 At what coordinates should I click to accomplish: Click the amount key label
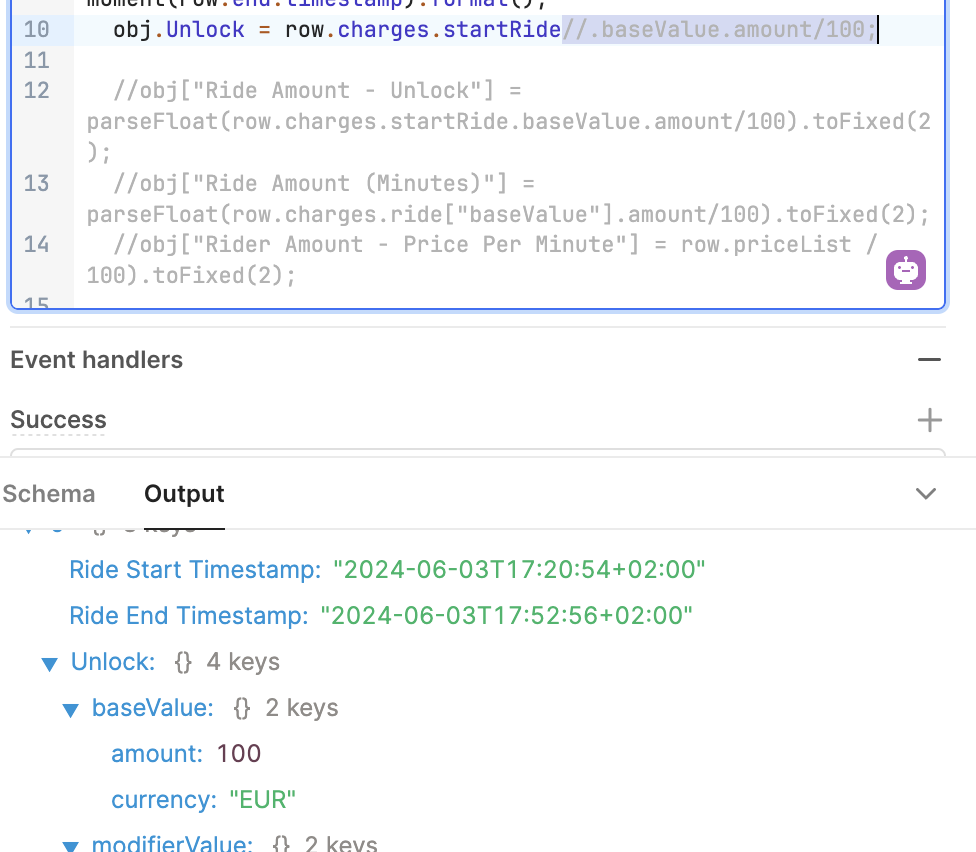[x=157, y=754]
